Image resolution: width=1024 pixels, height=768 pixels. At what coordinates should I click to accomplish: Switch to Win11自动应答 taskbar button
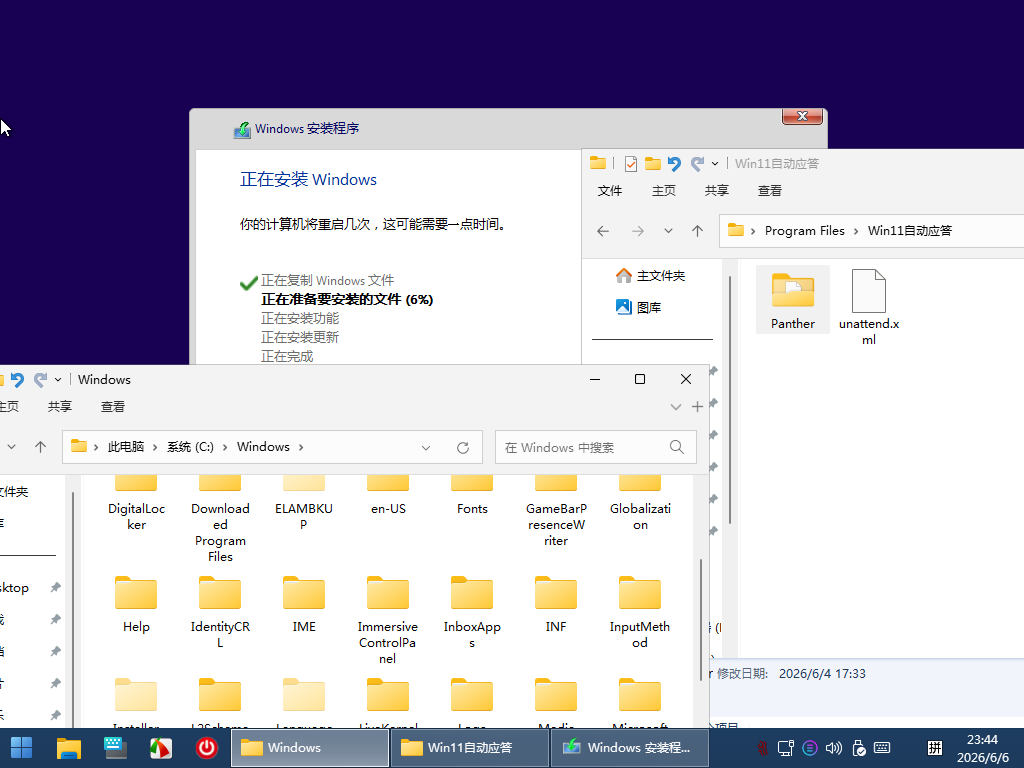point(470,748)
